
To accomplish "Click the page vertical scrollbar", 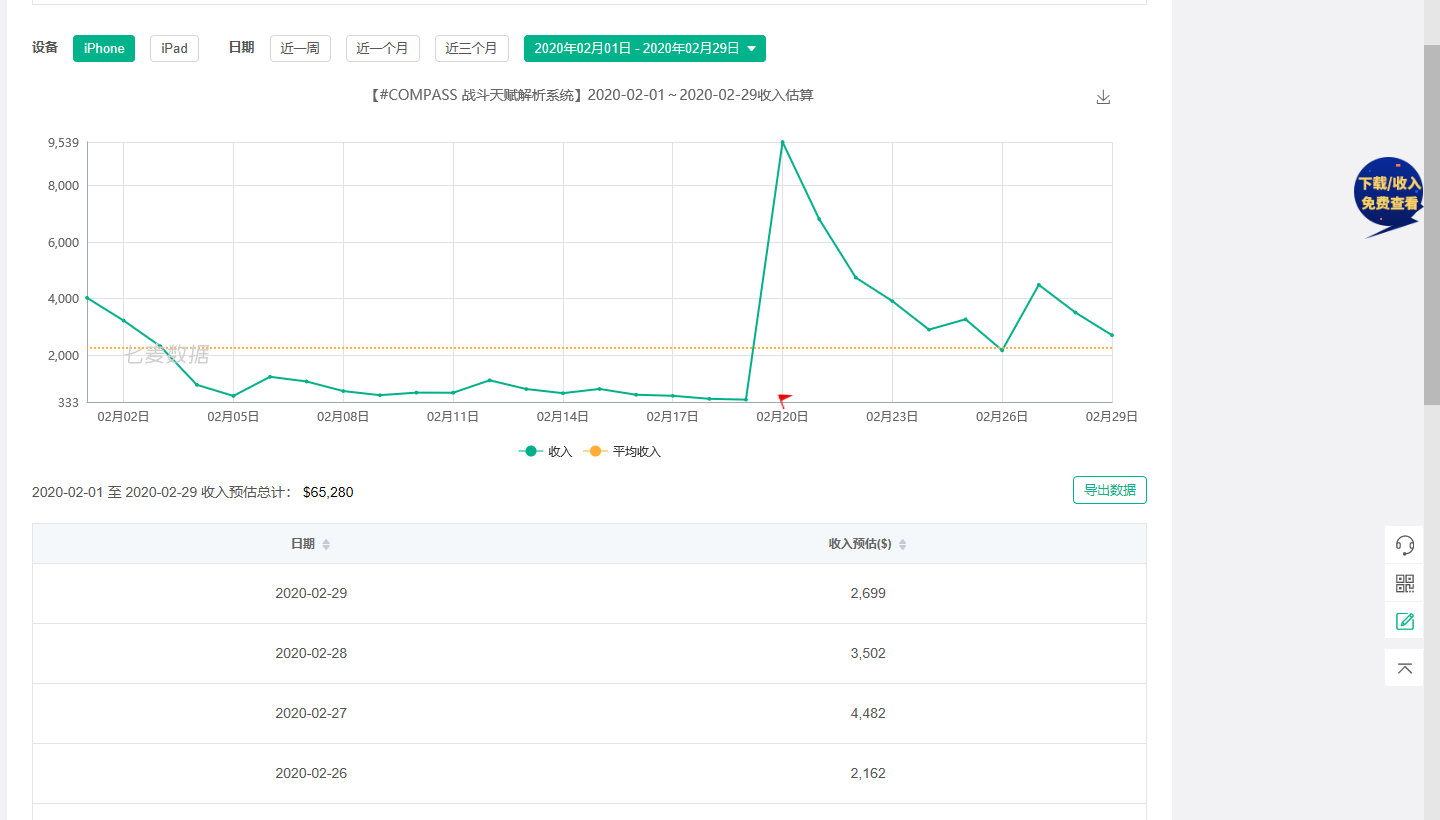I will (1431, 225).
